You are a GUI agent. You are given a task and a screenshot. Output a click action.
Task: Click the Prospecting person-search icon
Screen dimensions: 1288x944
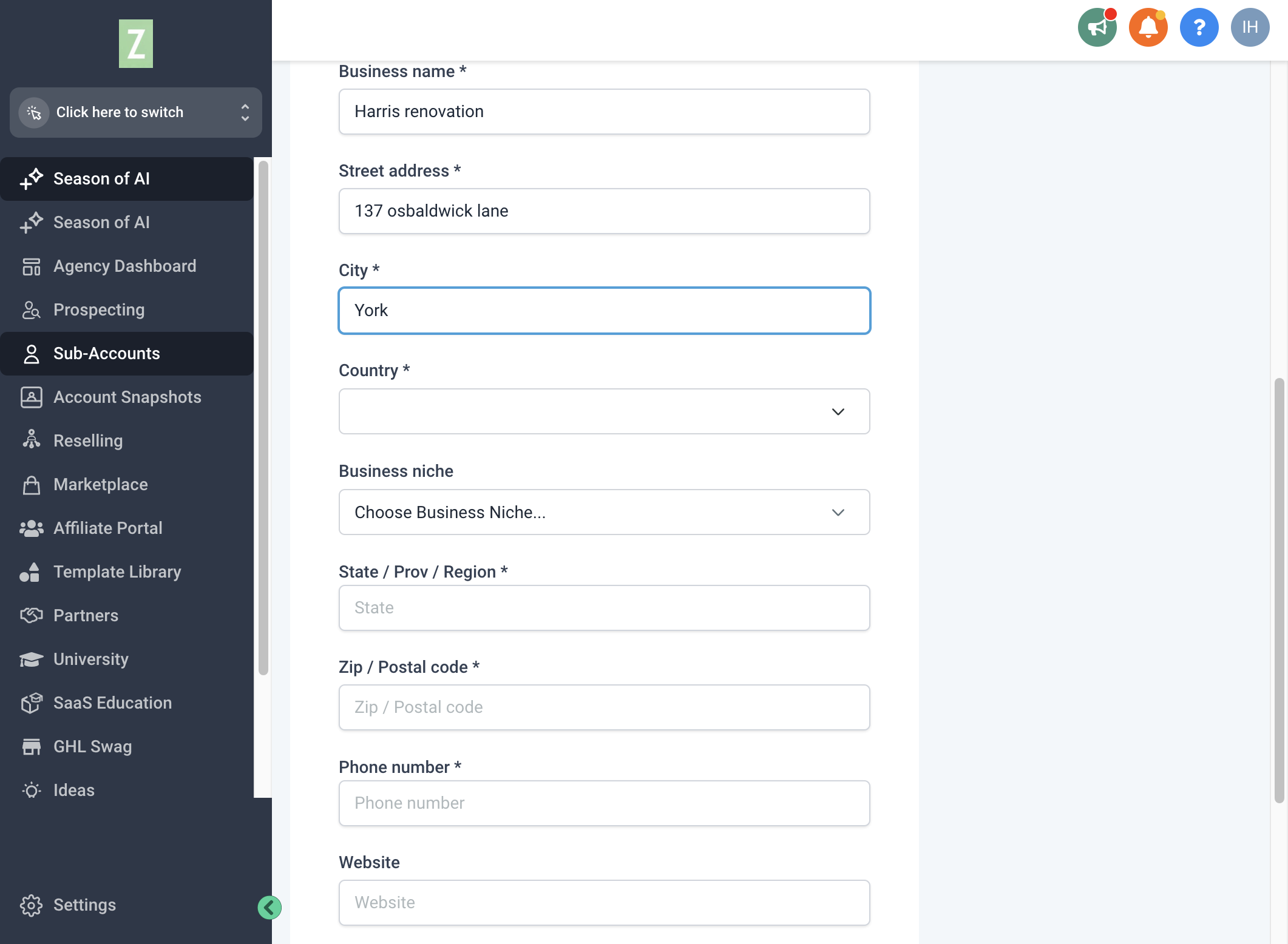[31, 310]
